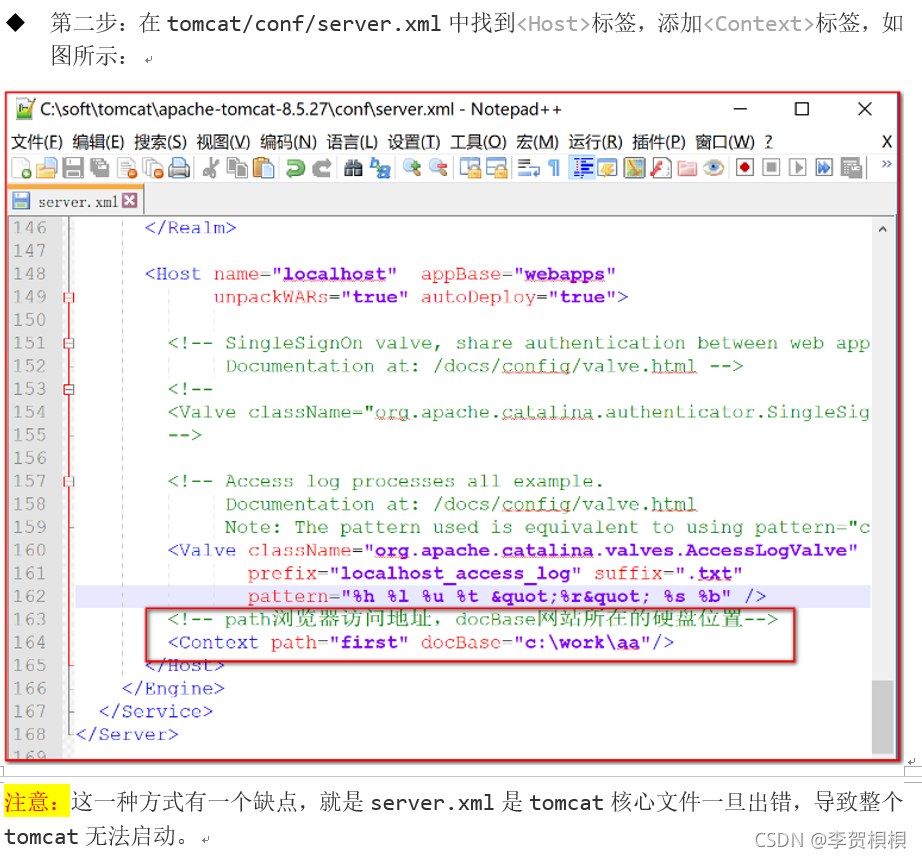Collapse the fold marker at line 151

pos(69,343)
